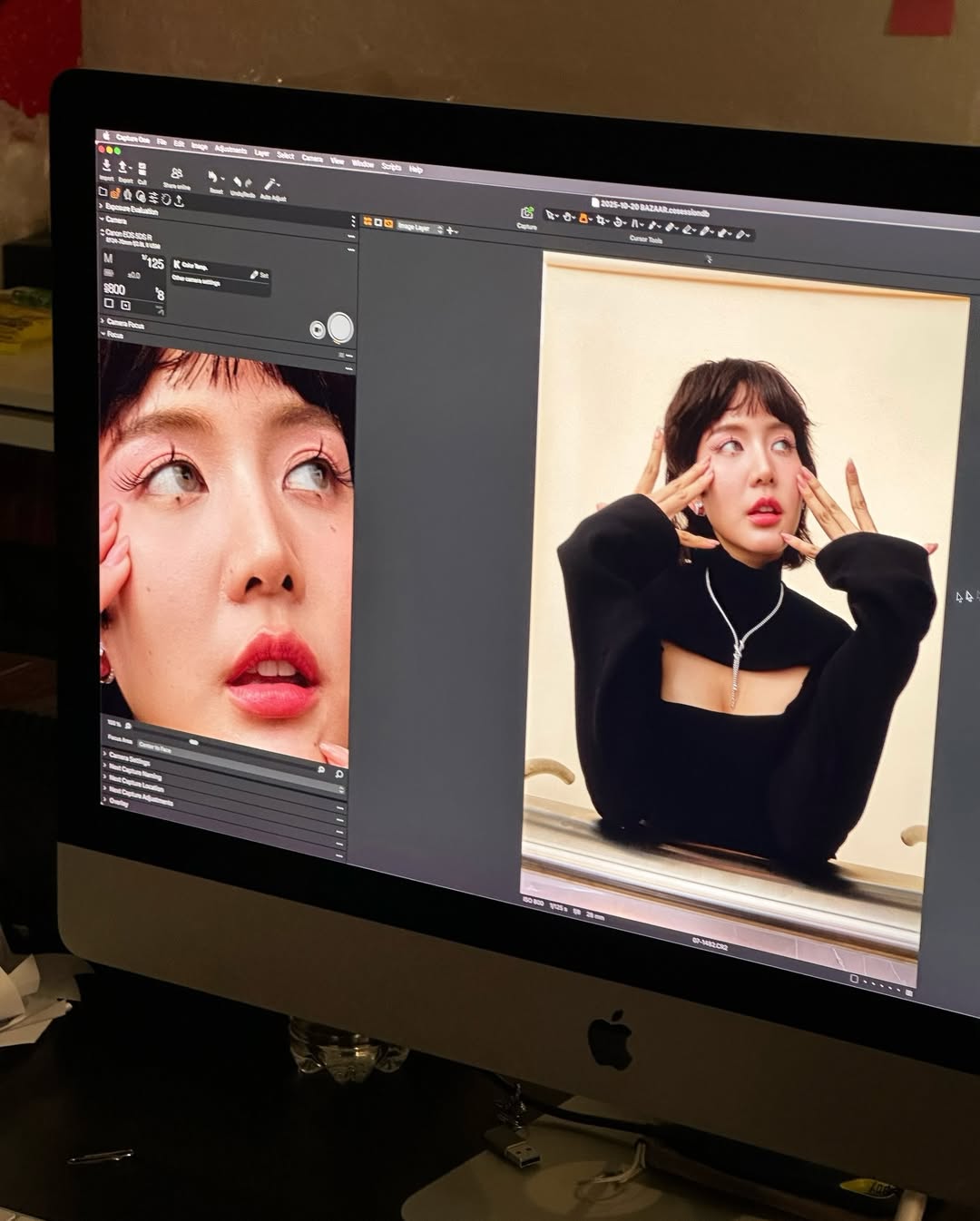Toggle the orange proof margin button
The height and width of the screenshot is (1221, 980).
(388, 223)
